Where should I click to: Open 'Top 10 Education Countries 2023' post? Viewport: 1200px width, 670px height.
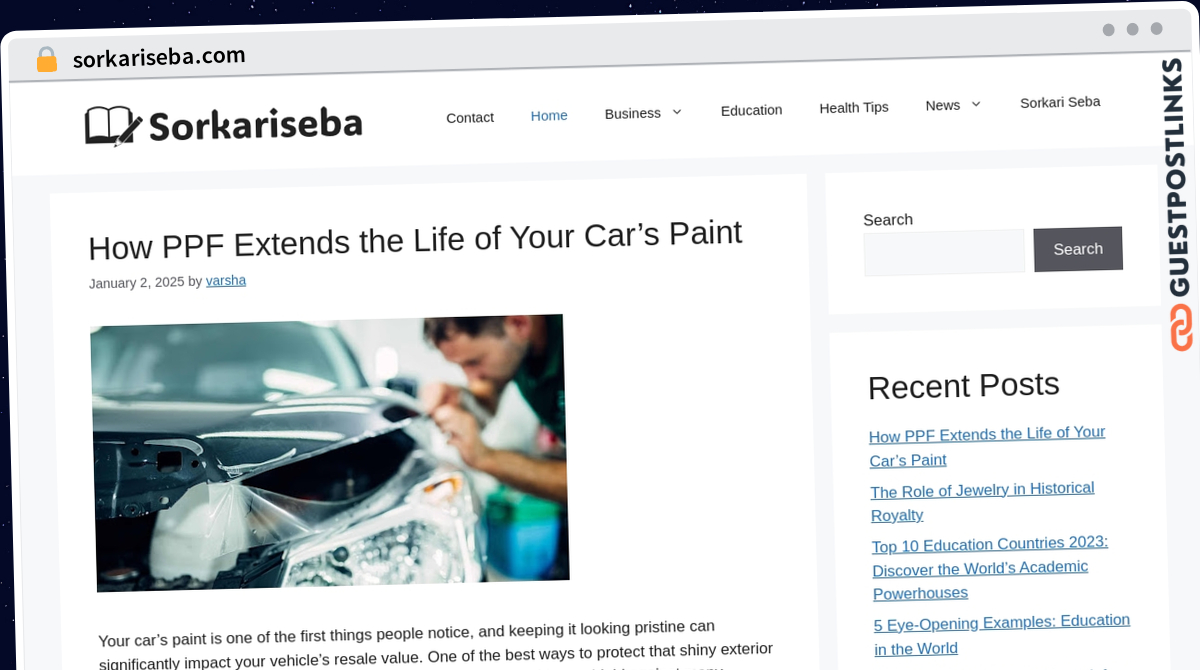pyautogui.click(x=990, y=568)
